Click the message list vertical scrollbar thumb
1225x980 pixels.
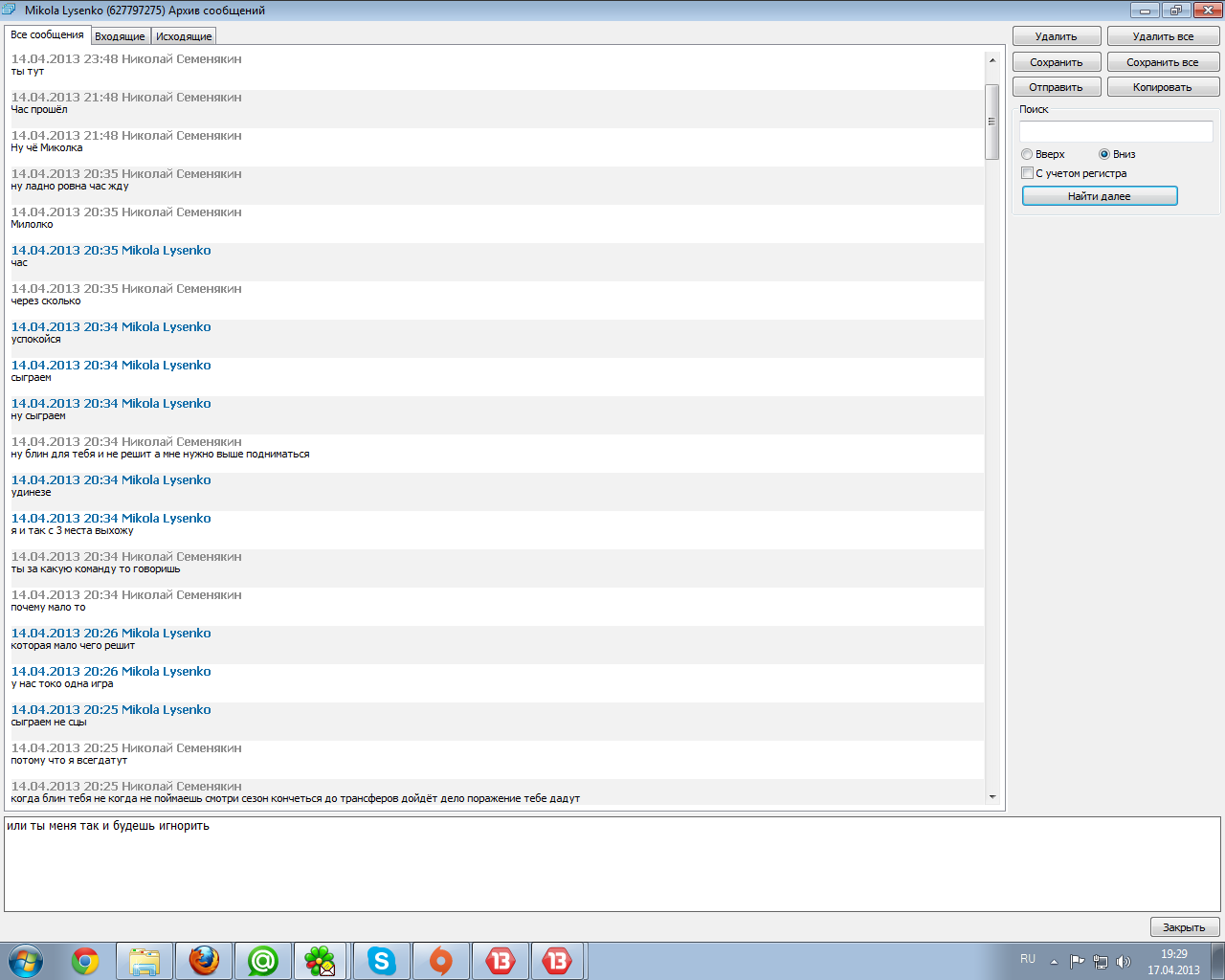pos(992,122)
